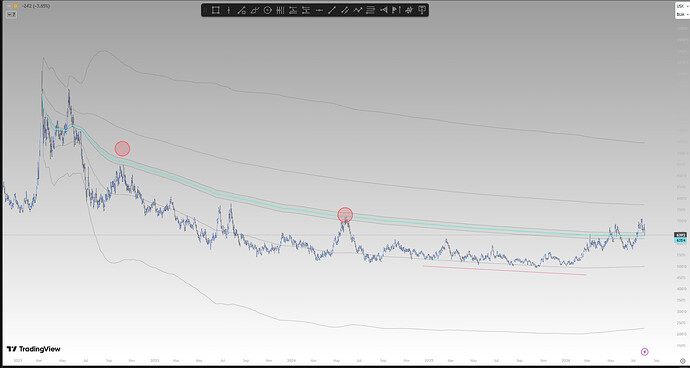Screen dimensions: 690x368
Task: Collapse the indicator legend box
Action: click(11, 14)
